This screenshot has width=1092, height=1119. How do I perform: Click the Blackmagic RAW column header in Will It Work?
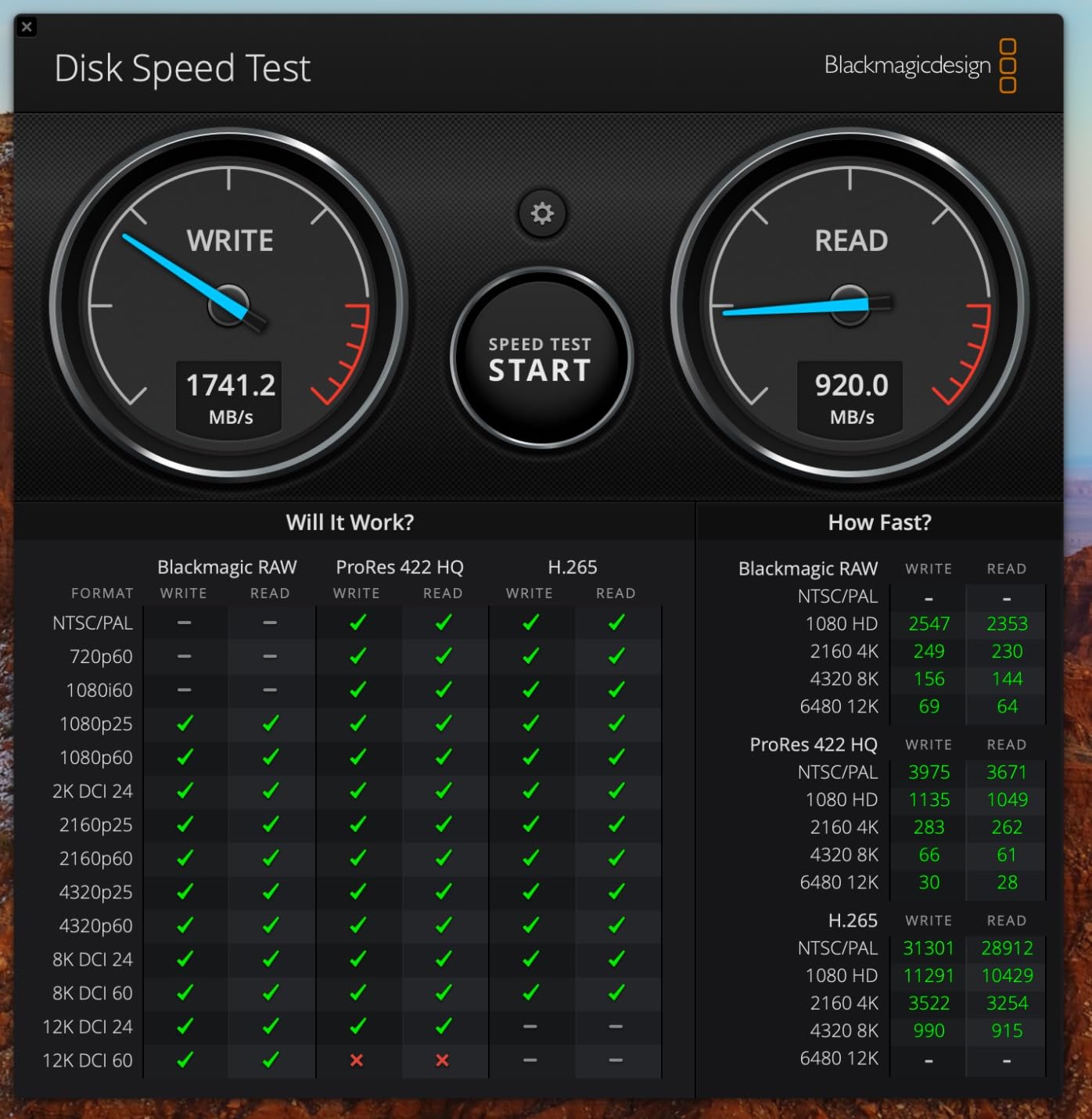(x=227, y=567)
